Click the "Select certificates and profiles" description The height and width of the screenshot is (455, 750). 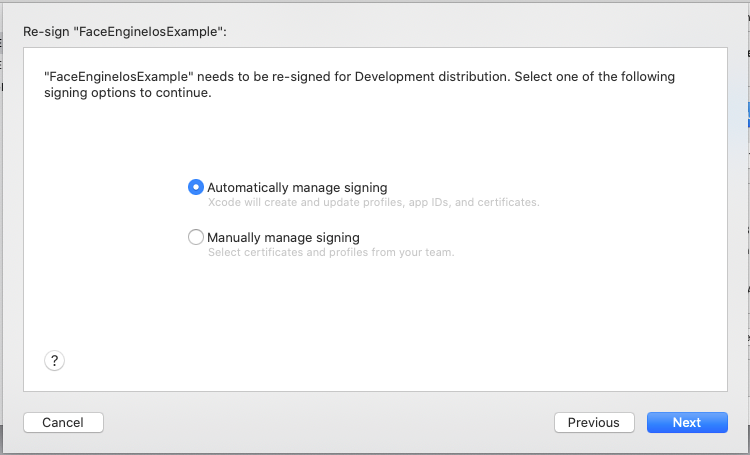point(330,252)
